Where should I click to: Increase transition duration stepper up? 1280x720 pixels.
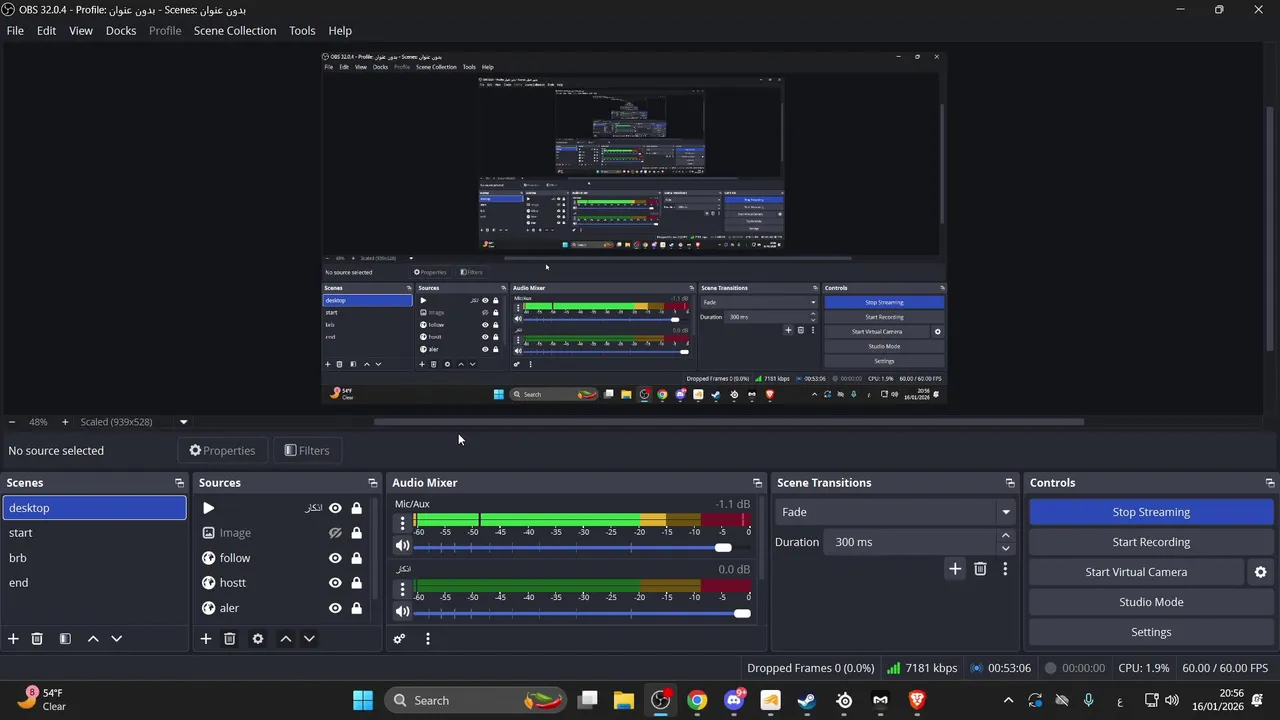[1005, 536]
